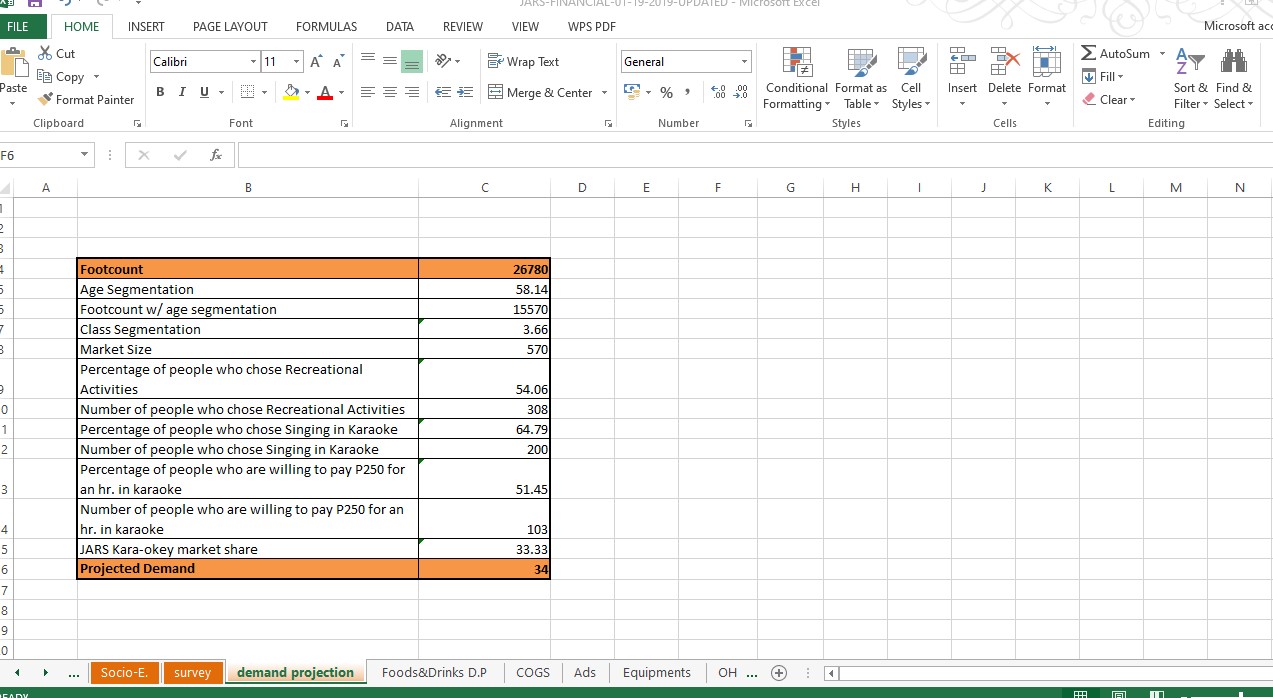The height and width of the screenshot is (698, 1273).
Task: Increase the font size
Action: click(x=316, y=62)
